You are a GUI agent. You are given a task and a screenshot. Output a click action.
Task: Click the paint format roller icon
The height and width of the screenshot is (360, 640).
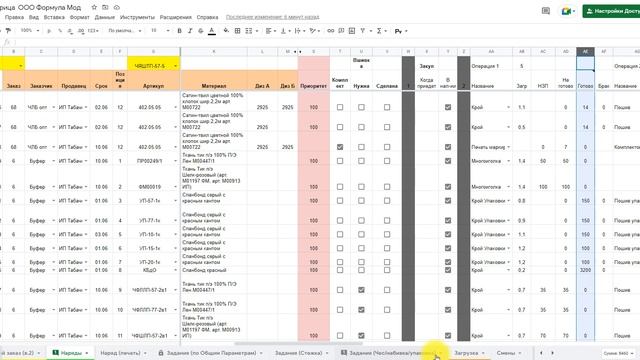(8, 31)
